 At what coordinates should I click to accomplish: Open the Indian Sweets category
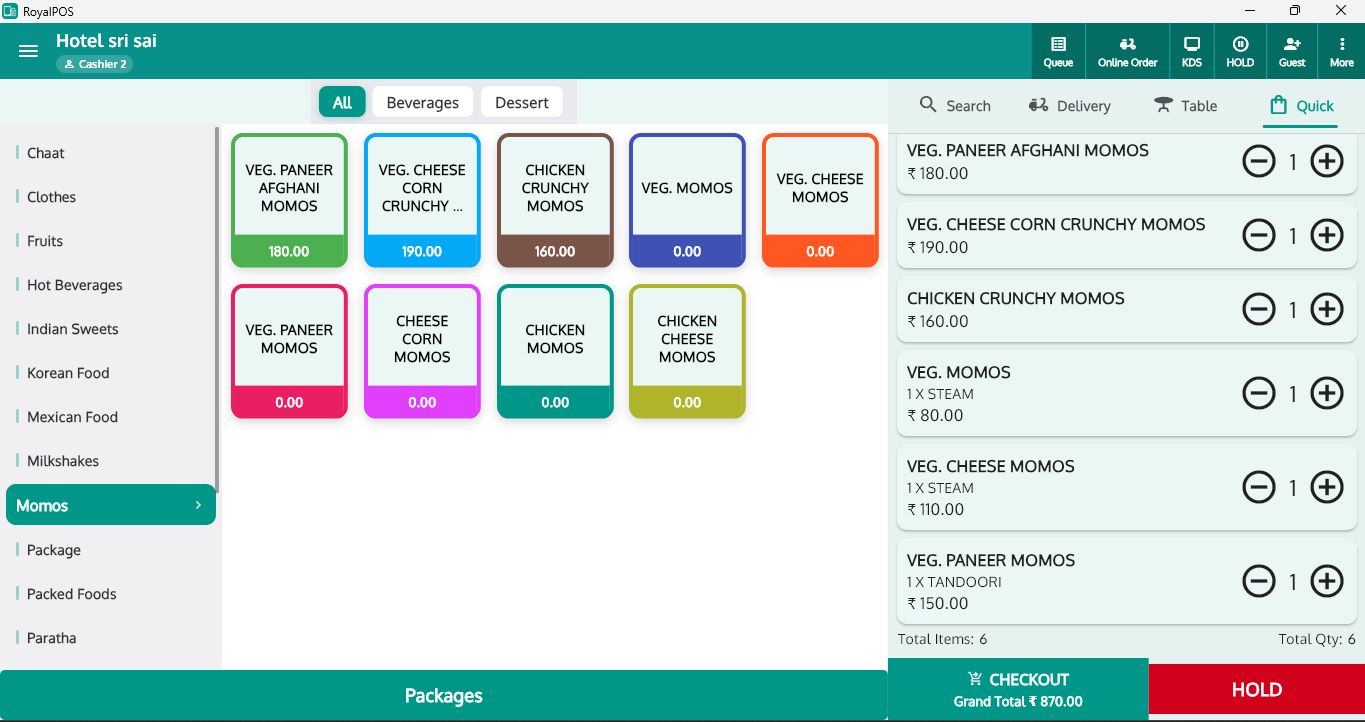point(110,329)
